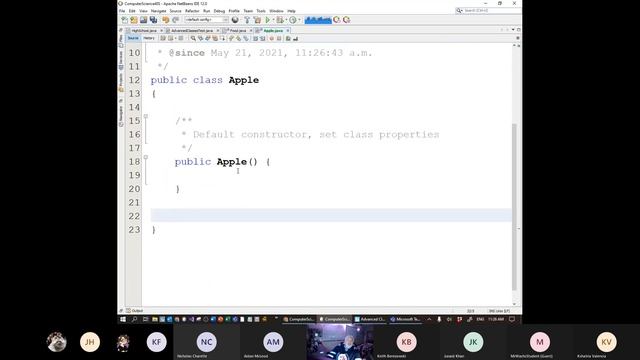Open the Team menu
The width and height of the screenshot is (640, 360).
(248, 11)
